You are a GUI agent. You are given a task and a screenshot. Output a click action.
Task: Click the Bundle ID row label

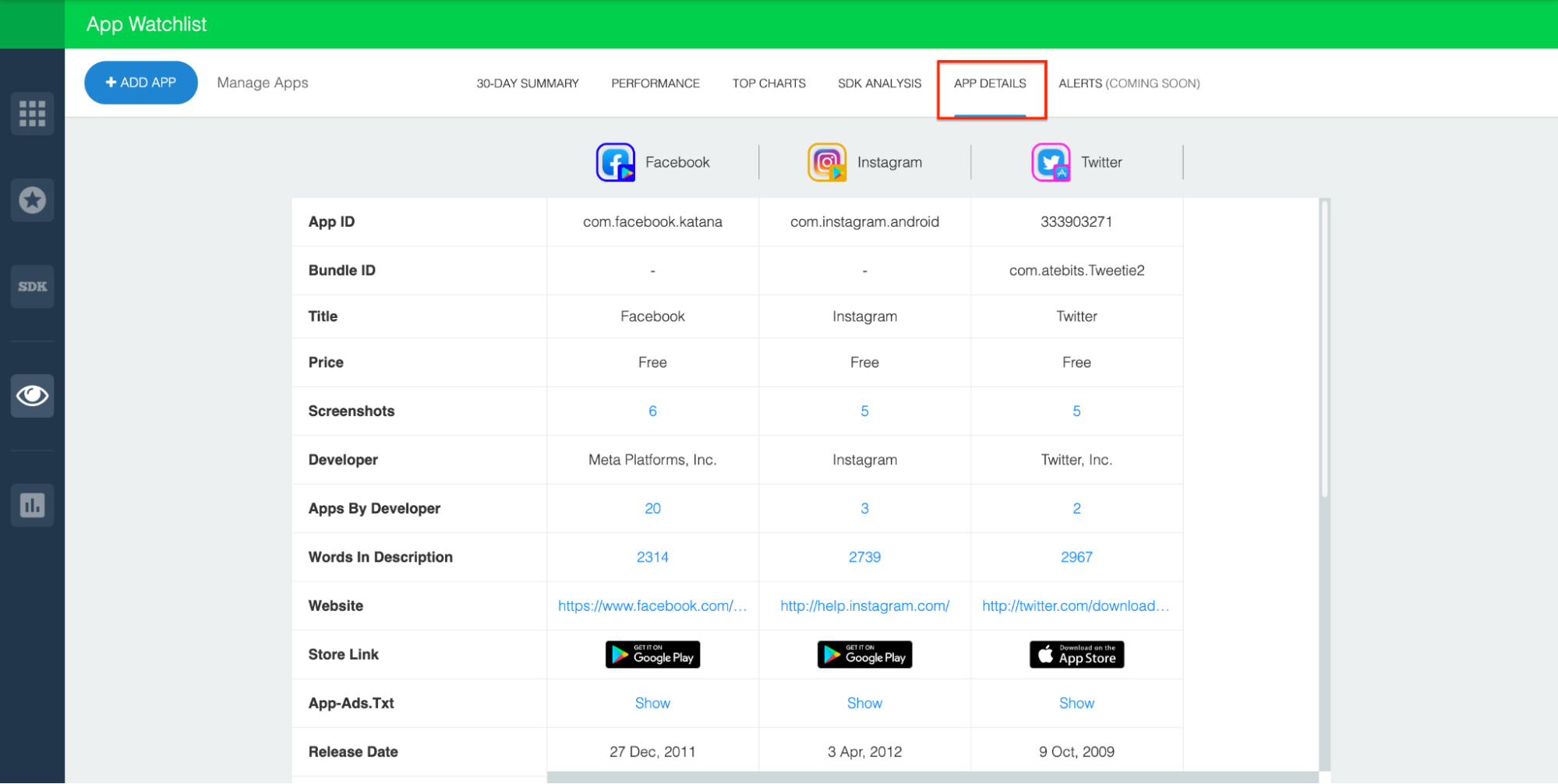tap(341, 270)
